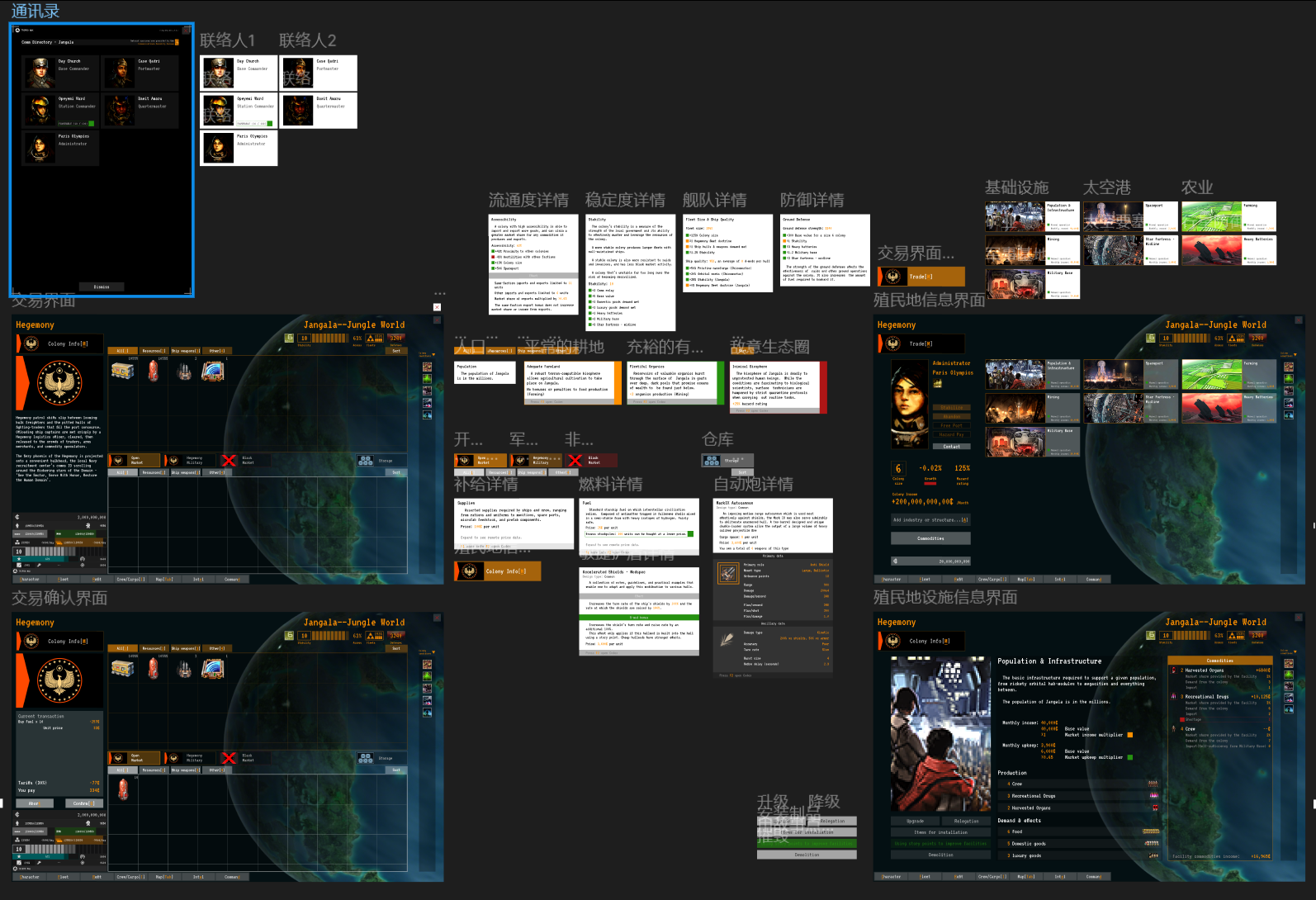This screenshot has width=1316, height=900.
Task: Click Stabilize in 殖民地信息界面
Action: (951, 408)
